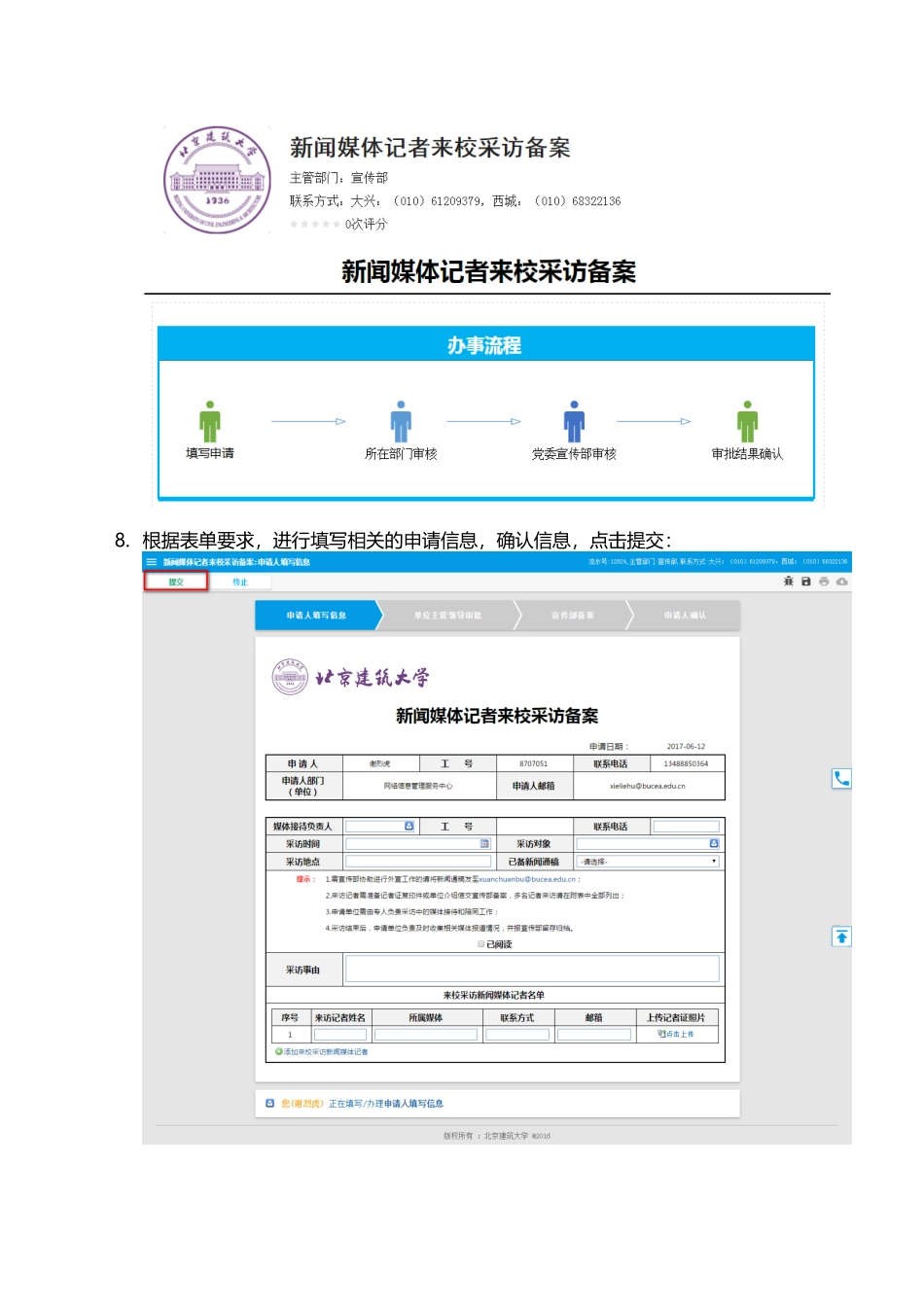The width and height of the screenshot is (924, 1307).
Task: Focus the 联系方式 input in row 1
Action: tap(517, 1035)
